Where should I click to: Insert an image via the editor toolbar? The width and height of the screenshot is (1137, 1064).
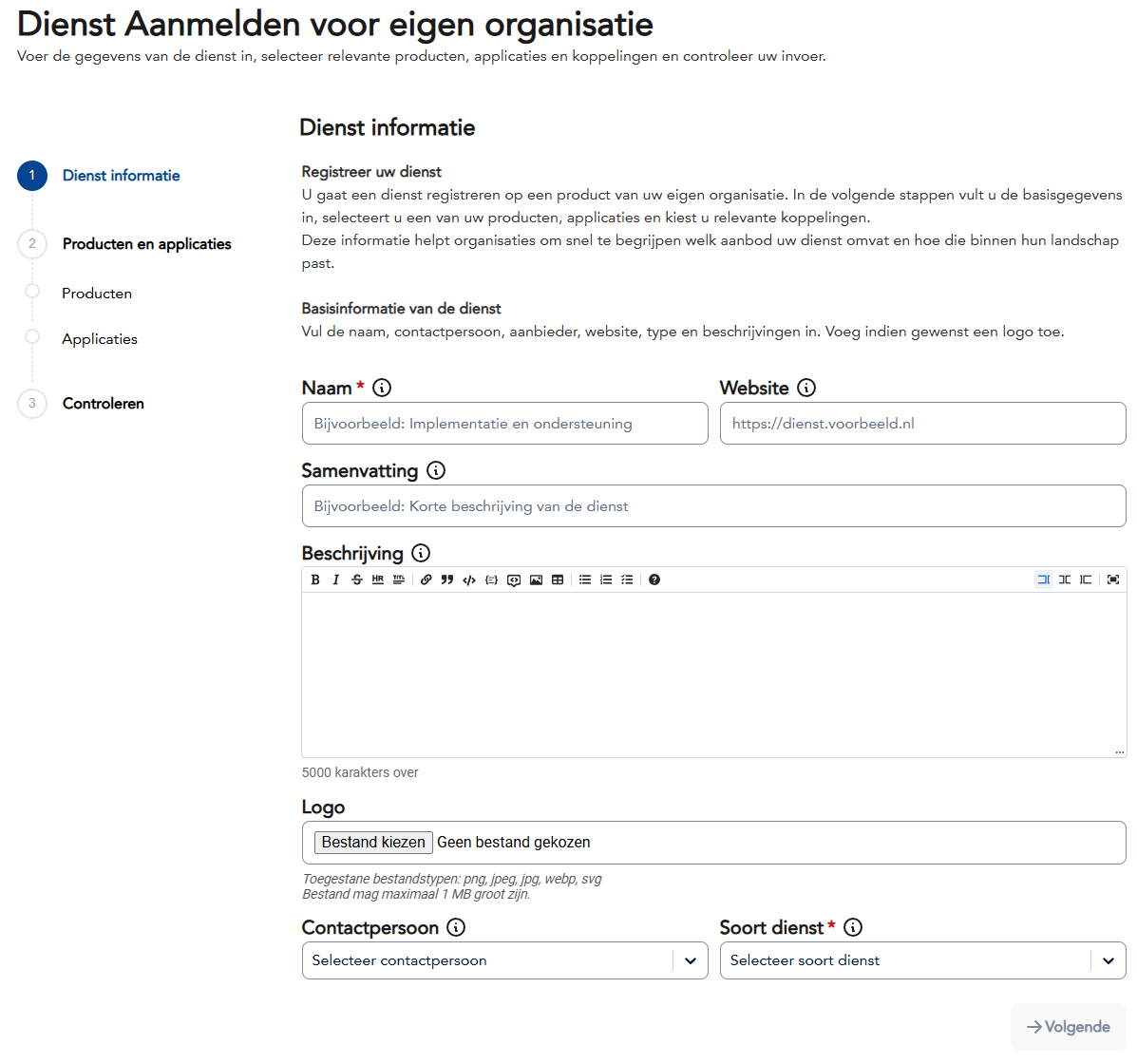pos(536,579)
